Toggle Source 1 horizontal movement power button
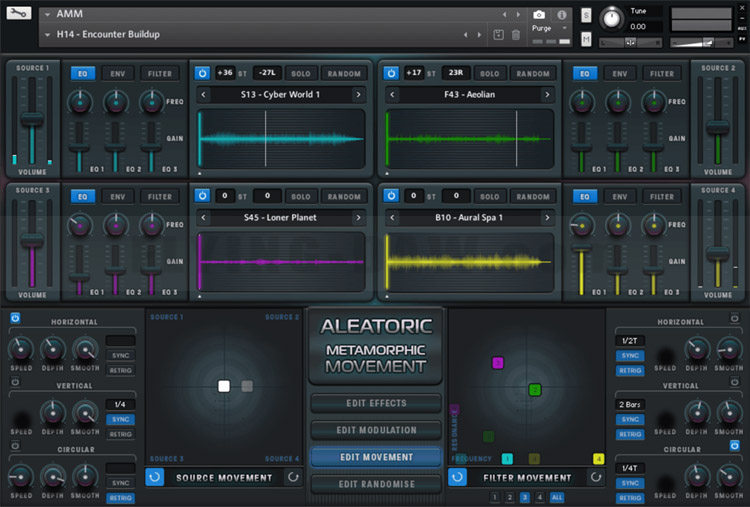This screenshot has width=750, height=507. click(15, 318)
